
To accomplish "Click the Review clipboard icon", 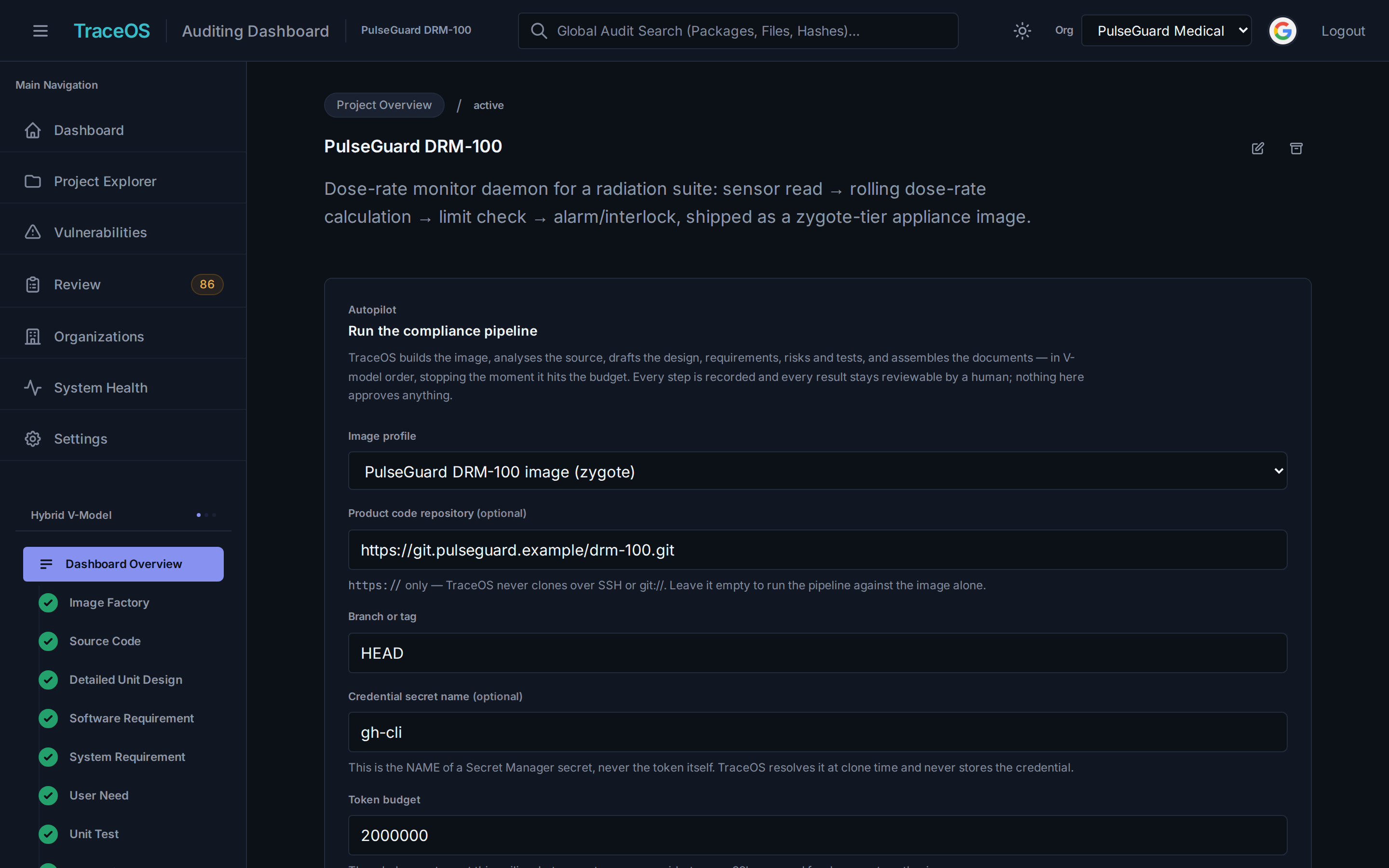I will [33, 284].
